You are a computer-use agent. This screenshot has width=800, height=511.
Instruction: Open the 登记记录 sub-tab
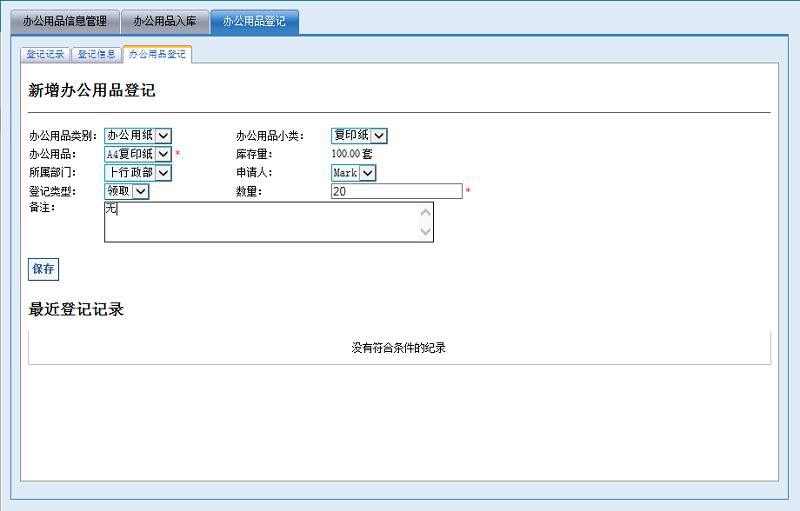click(x=45, y=55)
